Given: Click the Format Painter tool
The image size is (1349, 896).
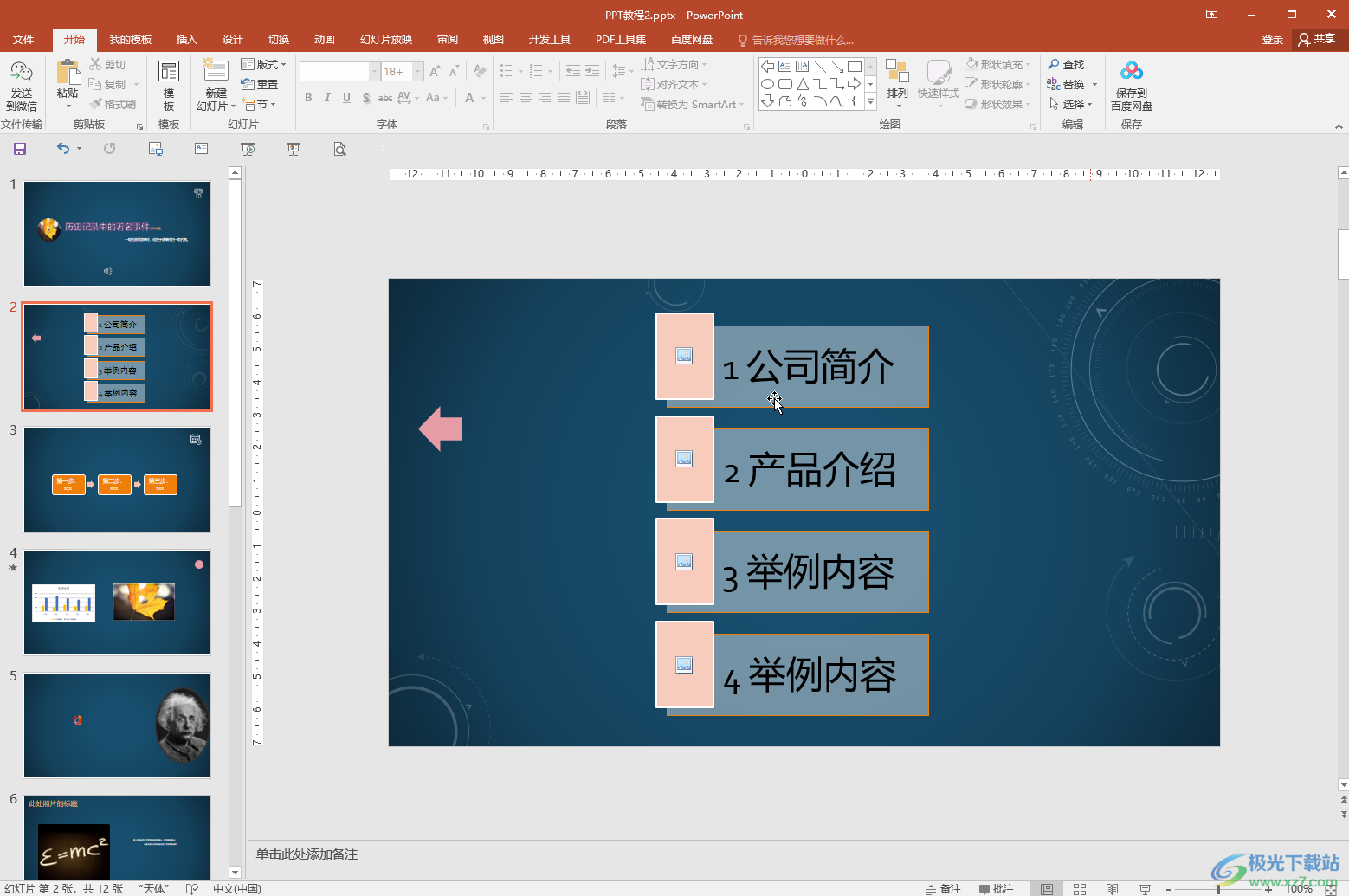Looking at the screenshot, I should 113,104.
